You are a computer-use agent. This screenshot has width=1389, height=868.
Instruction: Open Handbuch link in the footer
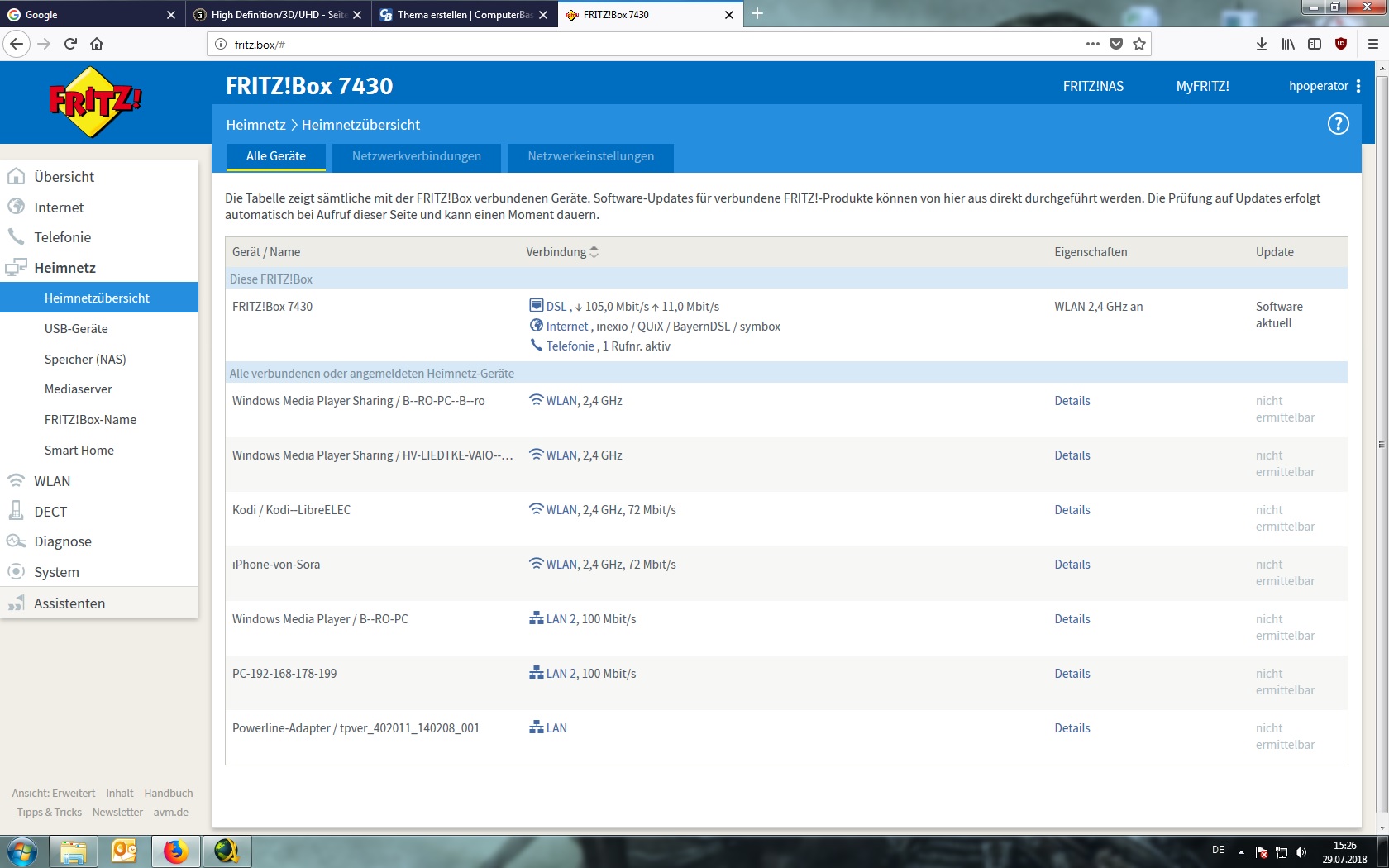(x=168, y=793)
